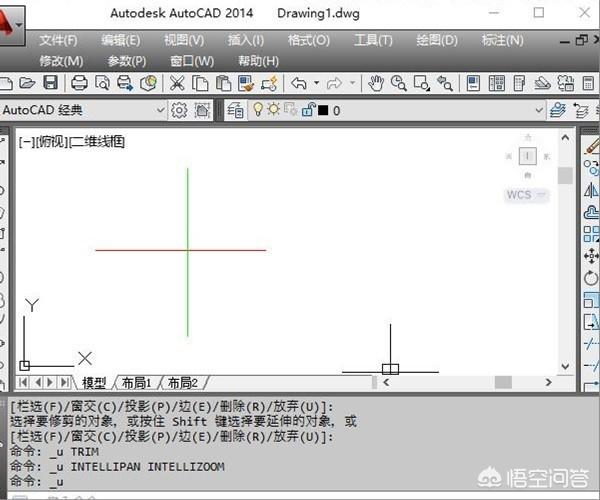Switch to the 布局1 layout tab
This screenshot has height=500, width=600.
pyautogui.click(x=136, y=383)
